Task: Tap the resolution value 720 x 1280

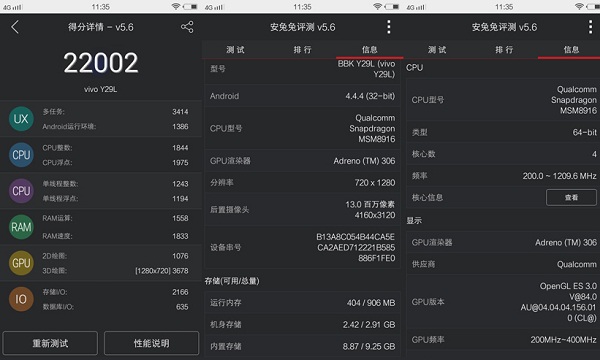Action: pos(375,182)
